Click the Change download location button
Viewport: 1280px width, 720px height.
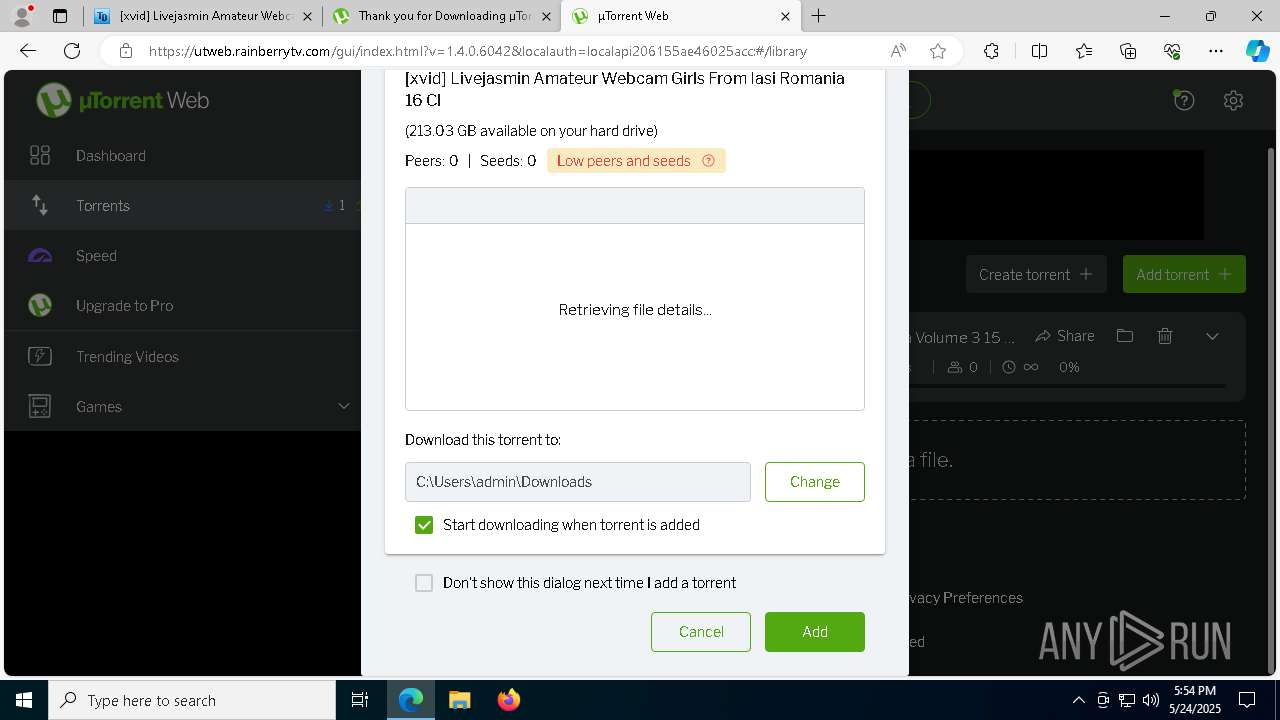815,482
